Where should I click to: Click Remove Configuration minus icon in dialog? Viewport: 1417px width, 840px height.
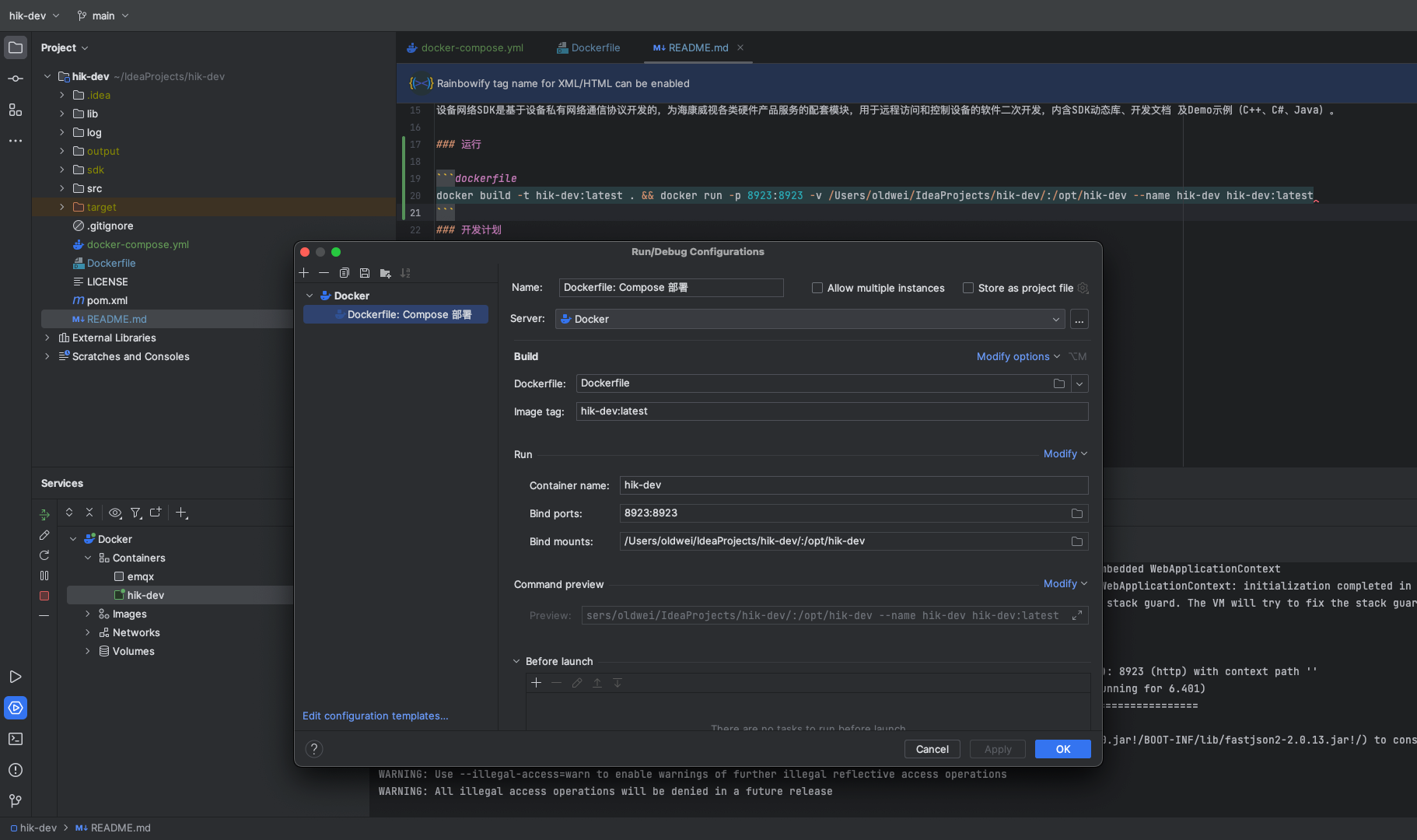324,273
